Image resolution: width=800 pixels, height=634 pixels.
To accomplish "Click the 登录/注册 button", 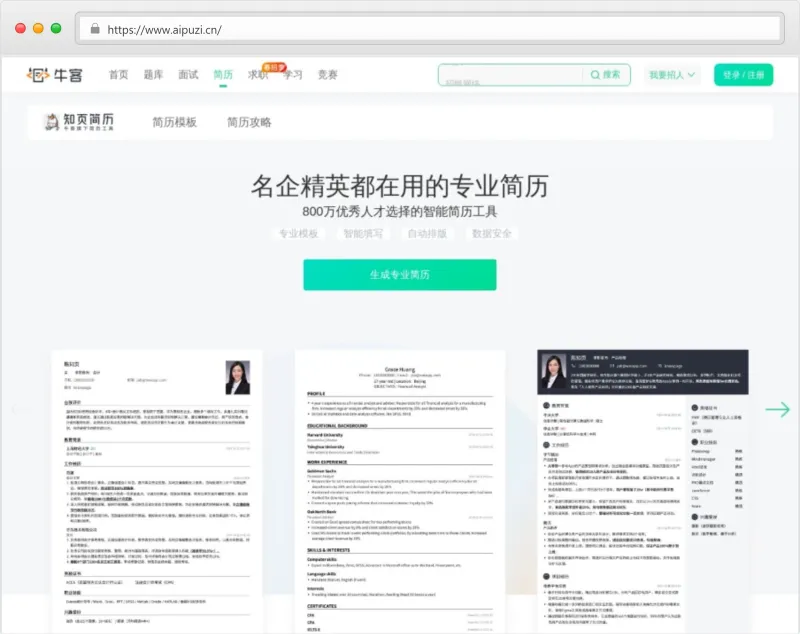I will tap(743, 75).
